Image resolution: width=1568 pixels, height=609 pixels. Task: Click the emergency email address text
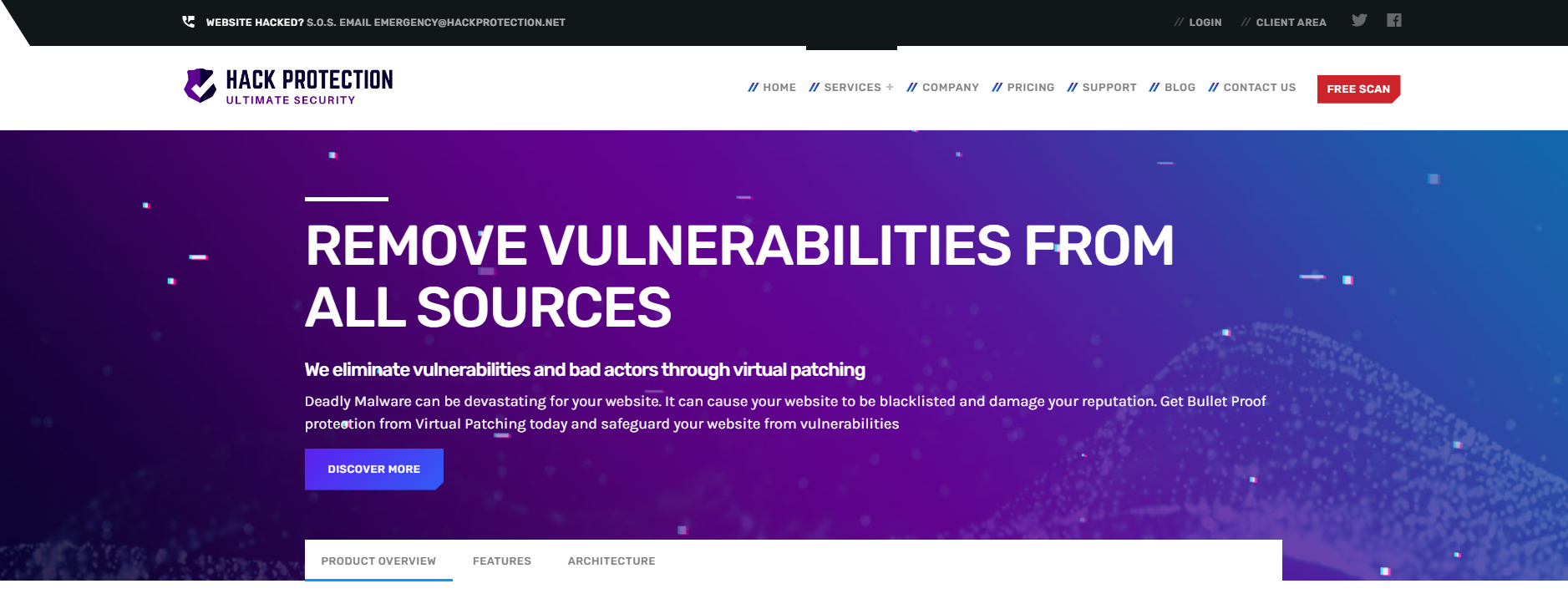469,23
